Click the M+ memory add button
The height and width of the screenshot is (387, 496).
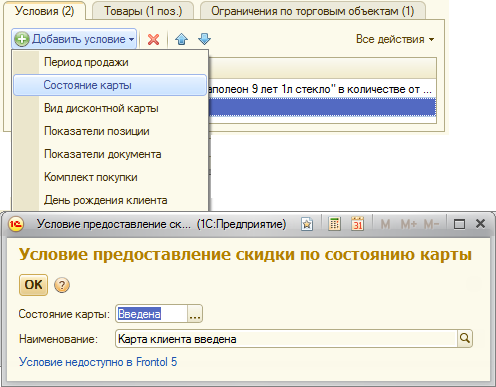pos(409,224)
